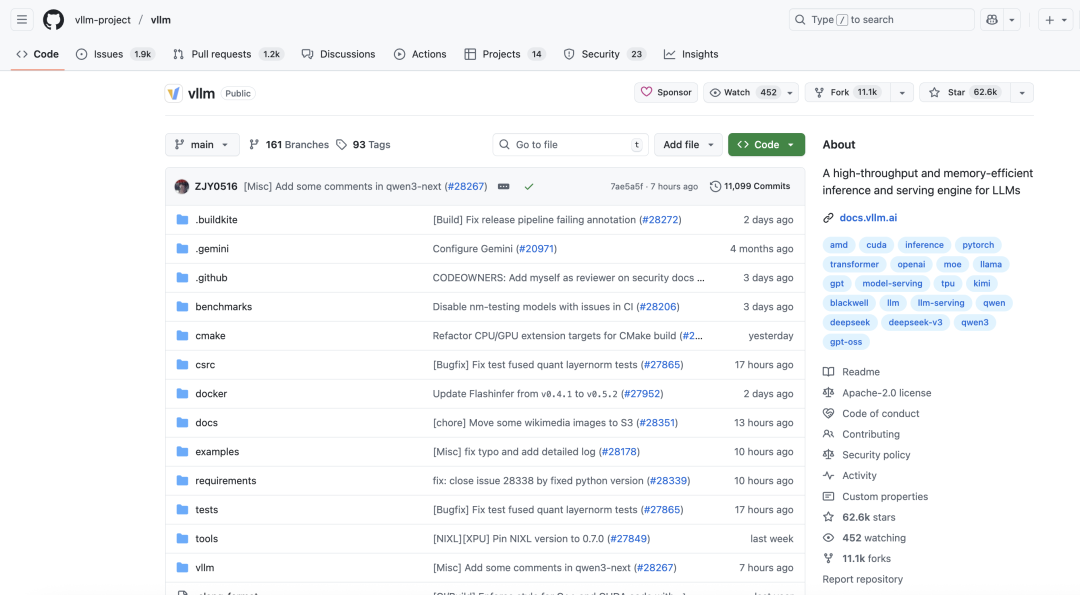The image size is (1080, 595).
Task: Click the heart Sponsor button
Action: pos(666,92)
